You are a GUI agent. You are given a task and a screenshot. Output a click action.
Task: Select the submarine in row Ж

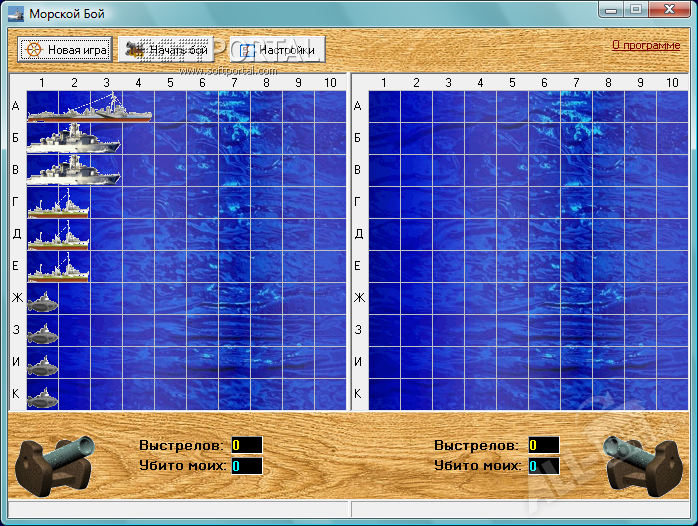pos(42,300)
